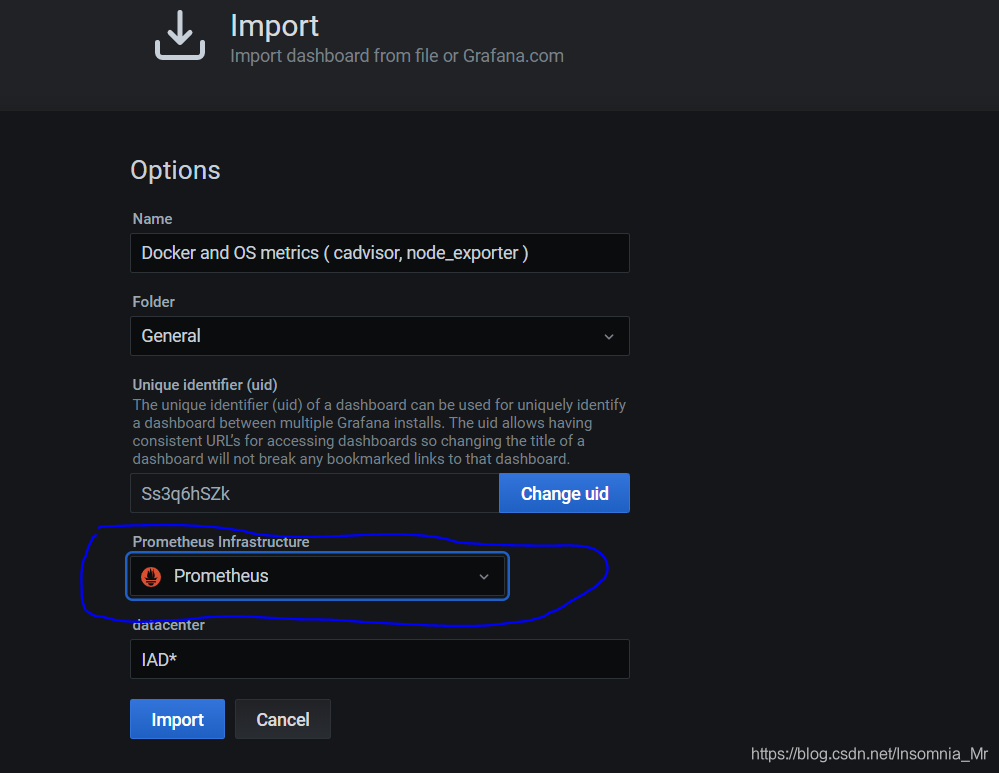Click the uid field Ss3q6hSZk

click(315, 493)
